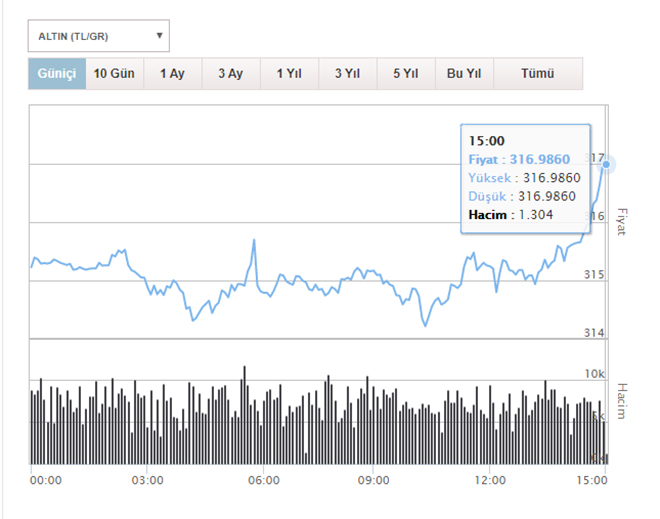Click the 314 price axis label
This screenshot has width=660, height=519.
tap(595, 333)
